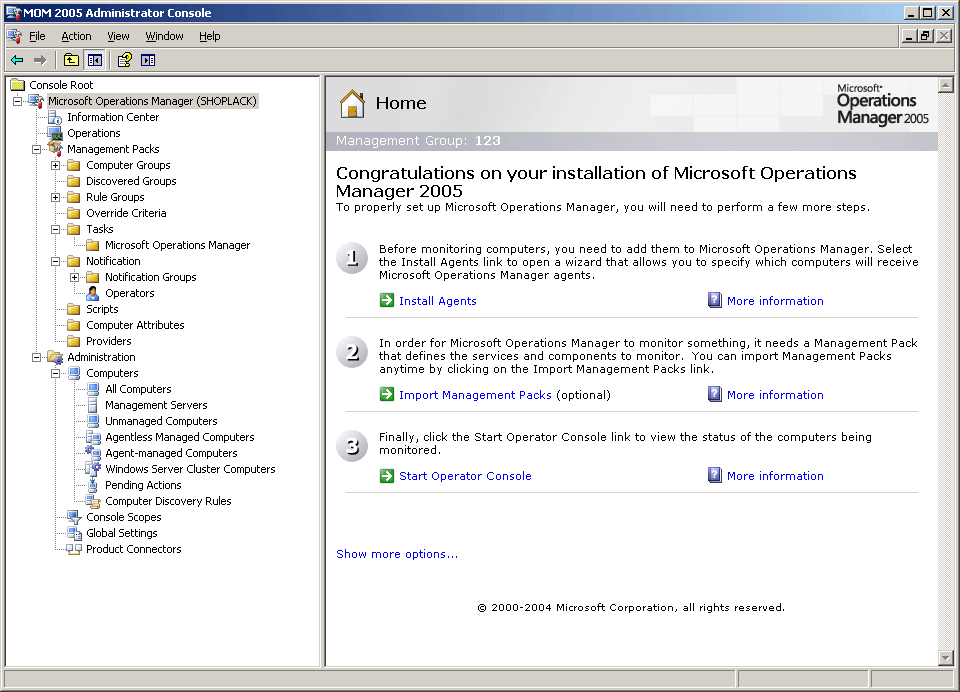Click the scroll down arrow in Home pane
This screenshot has height=692, width=960.
pos(945,658)
